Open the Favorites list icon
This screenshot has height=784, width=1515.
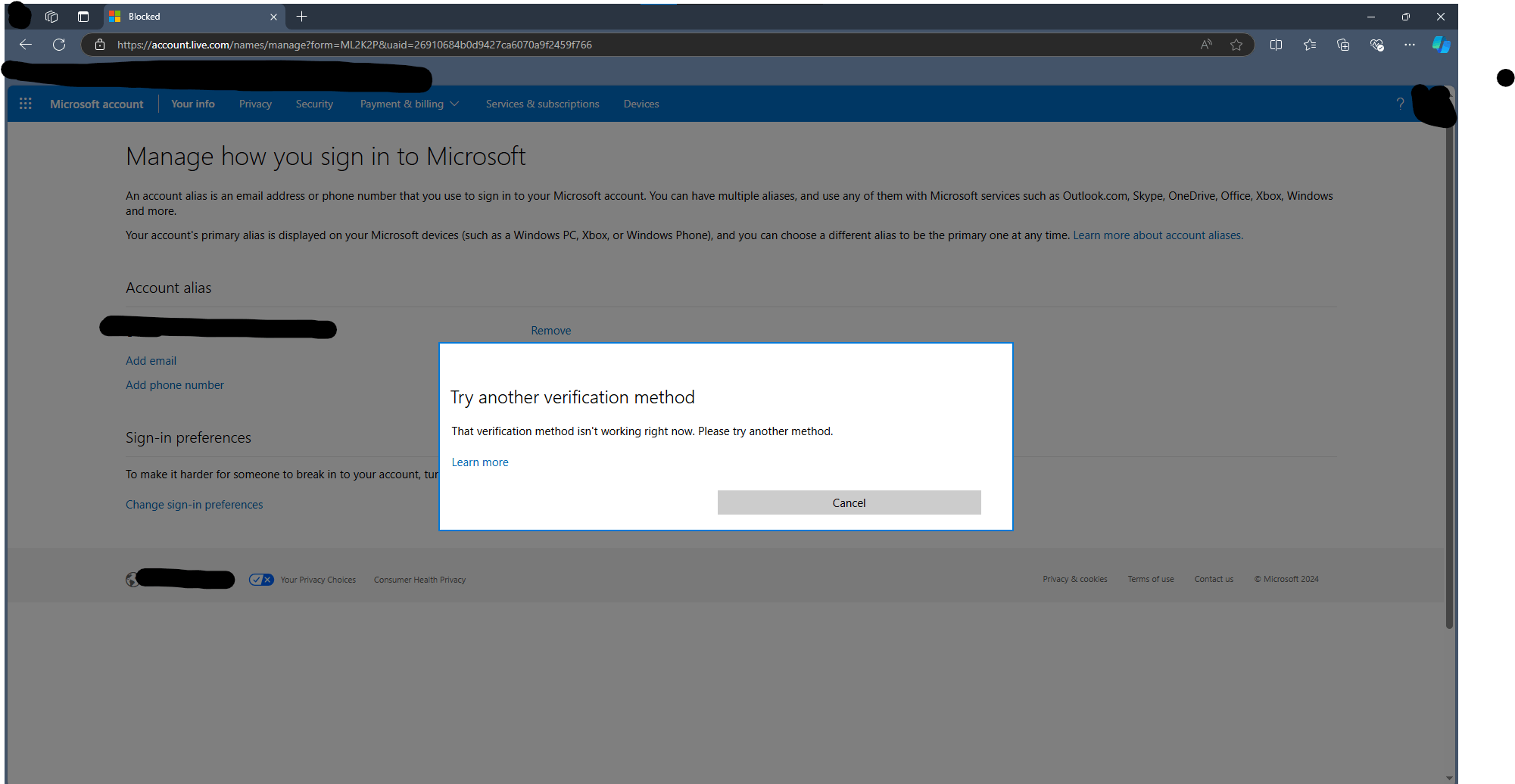coord(1310,45)
